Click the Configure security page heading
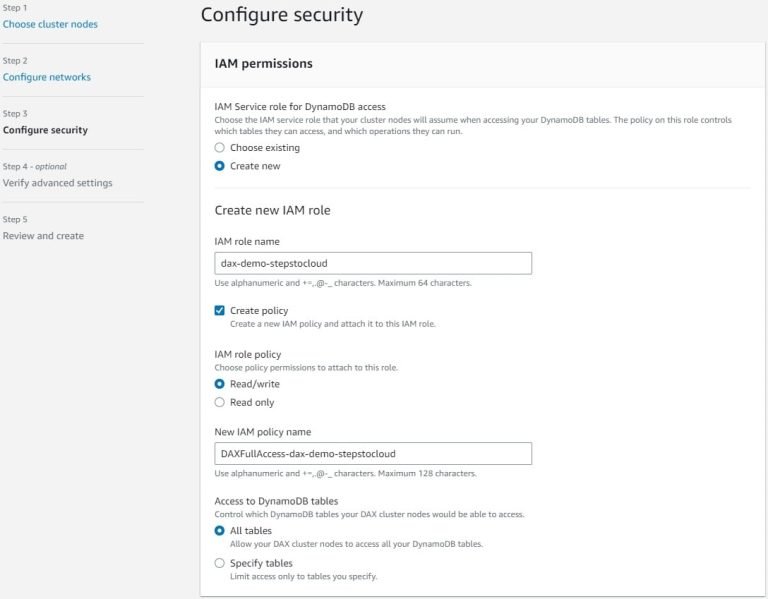The height and width of the screenshot is (599, 768). coord(282,15)
